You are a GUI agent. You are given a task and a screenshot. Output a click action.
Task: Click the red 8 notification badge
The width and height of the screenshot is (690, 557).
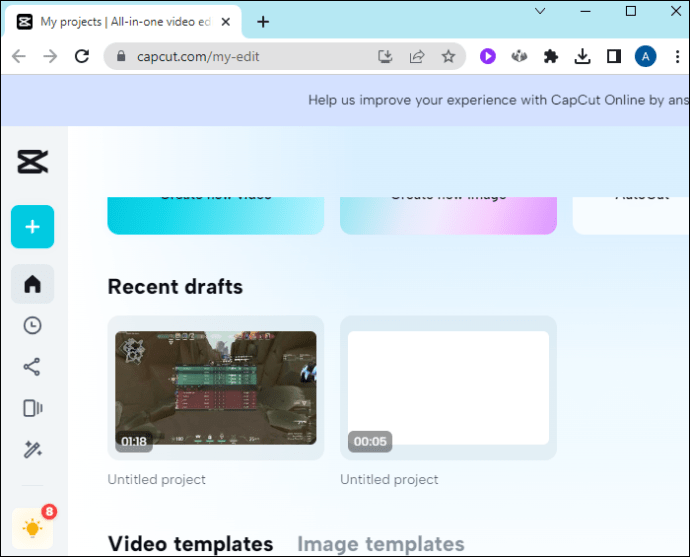[49, 512]
